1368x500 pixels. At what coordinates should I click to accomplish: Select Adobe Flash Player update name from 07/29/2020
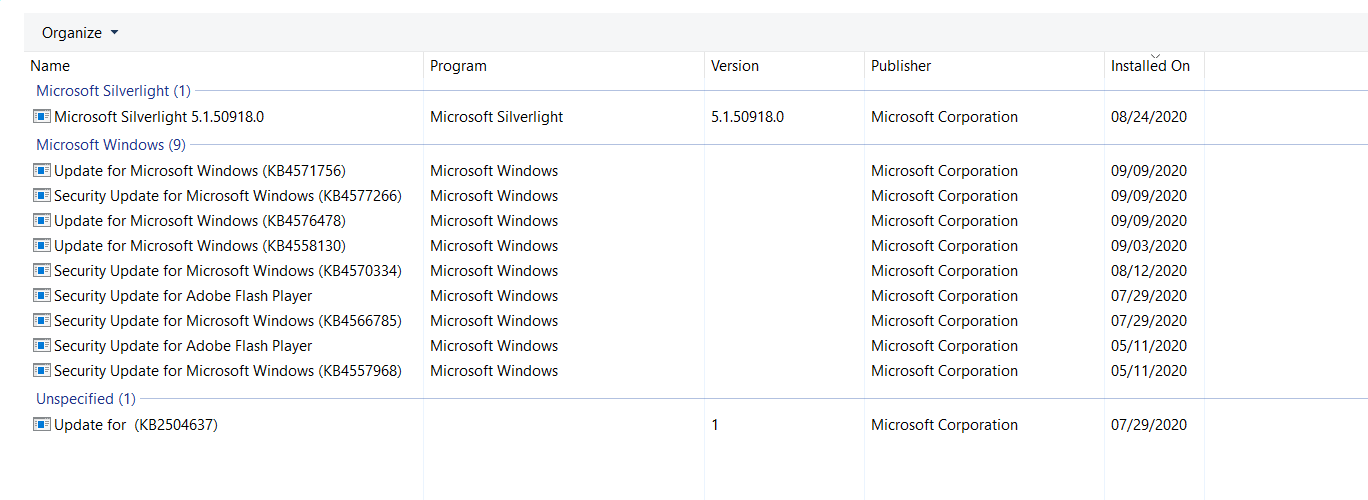pyautogui.click(x=183, y=296)
